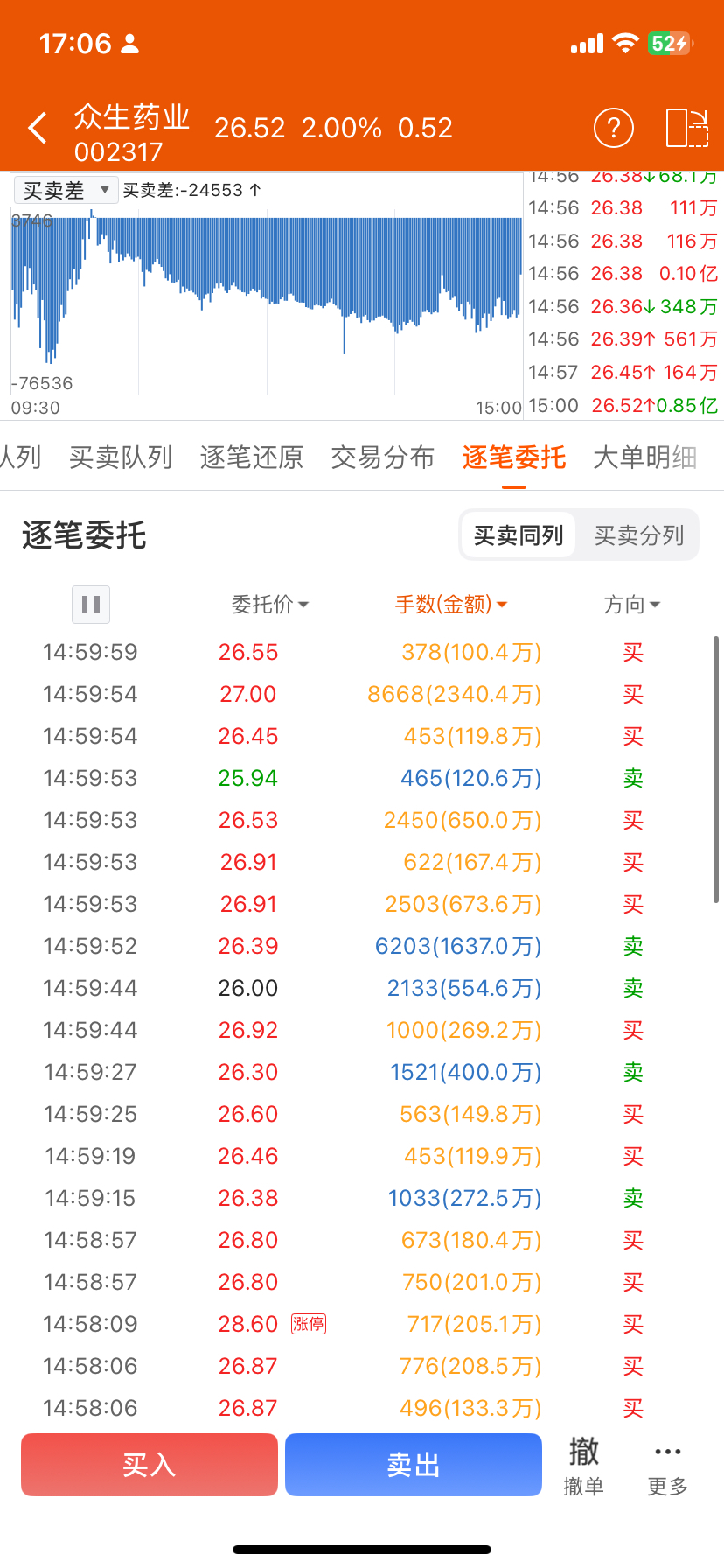Image resolution: width=724 pixels, height=1568 pixels.
Task: Tap the 26.46 order at 14:59:19
Action: click(362, 1156)
